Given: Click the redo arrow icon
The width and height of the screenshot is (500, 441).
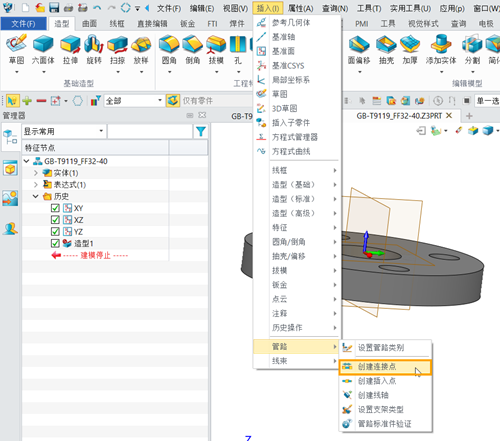Looking at the screenshot, I should [x=112, y=8].
